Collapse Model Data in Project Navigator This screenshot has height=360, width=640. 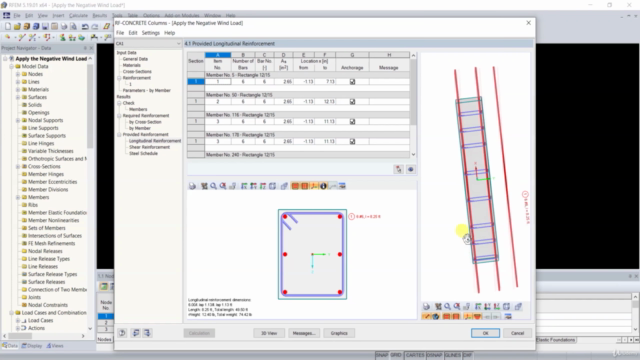tap(11, 66)
